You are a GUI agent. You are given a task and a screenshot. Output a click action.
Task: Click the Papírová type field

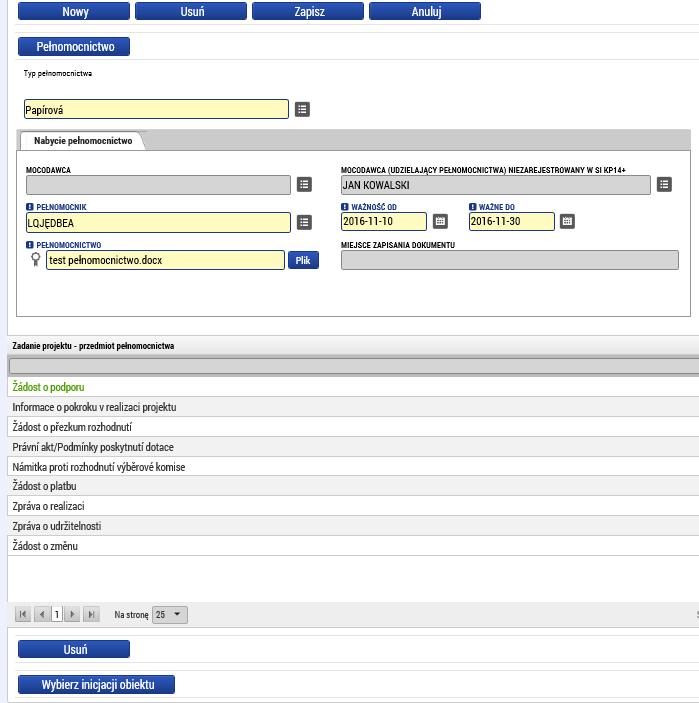(156, 109)
